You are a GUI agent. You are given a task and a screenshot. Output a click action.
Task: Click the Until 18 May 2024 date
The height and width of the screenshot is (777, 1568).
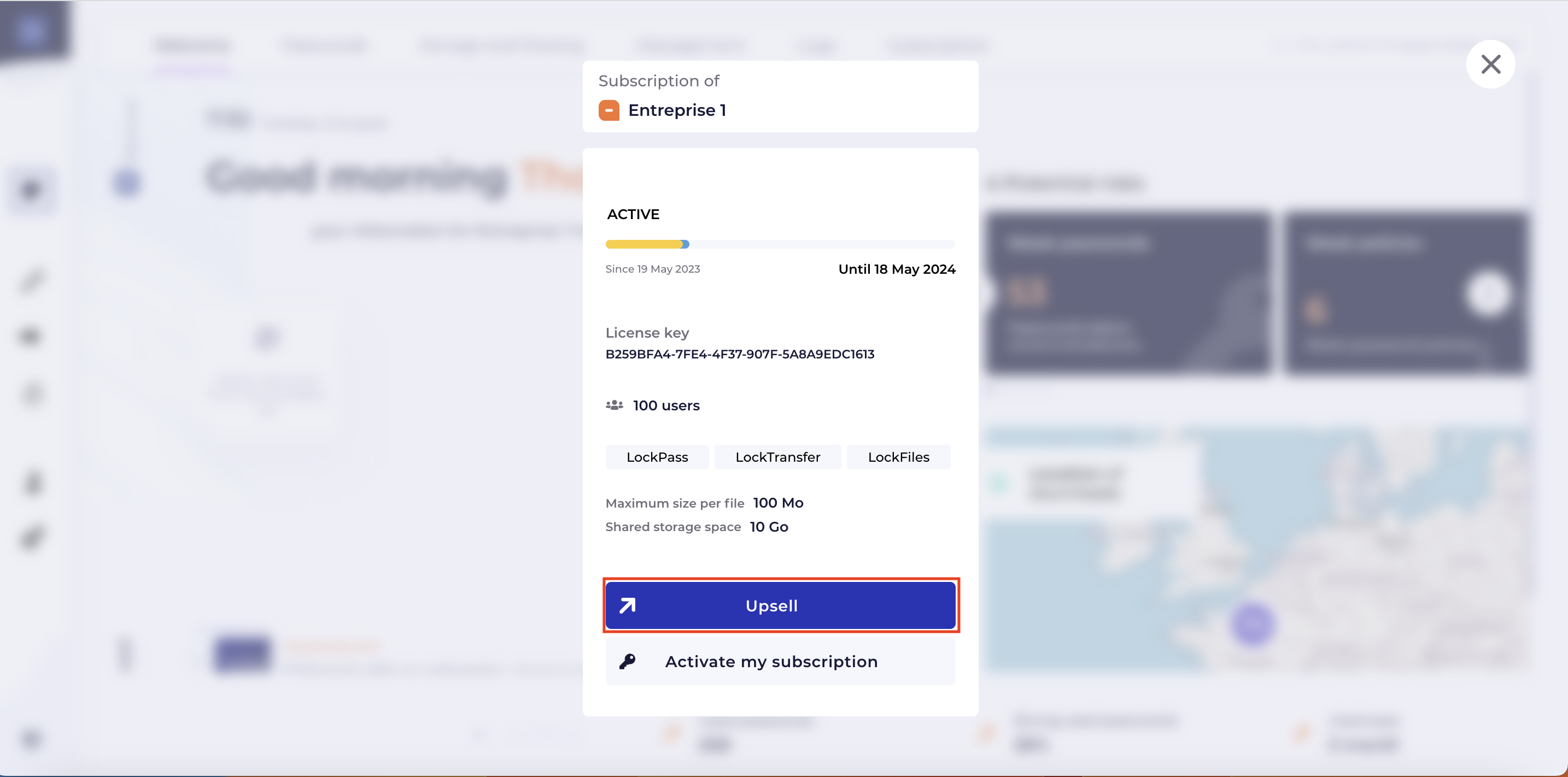click(897, 269)
